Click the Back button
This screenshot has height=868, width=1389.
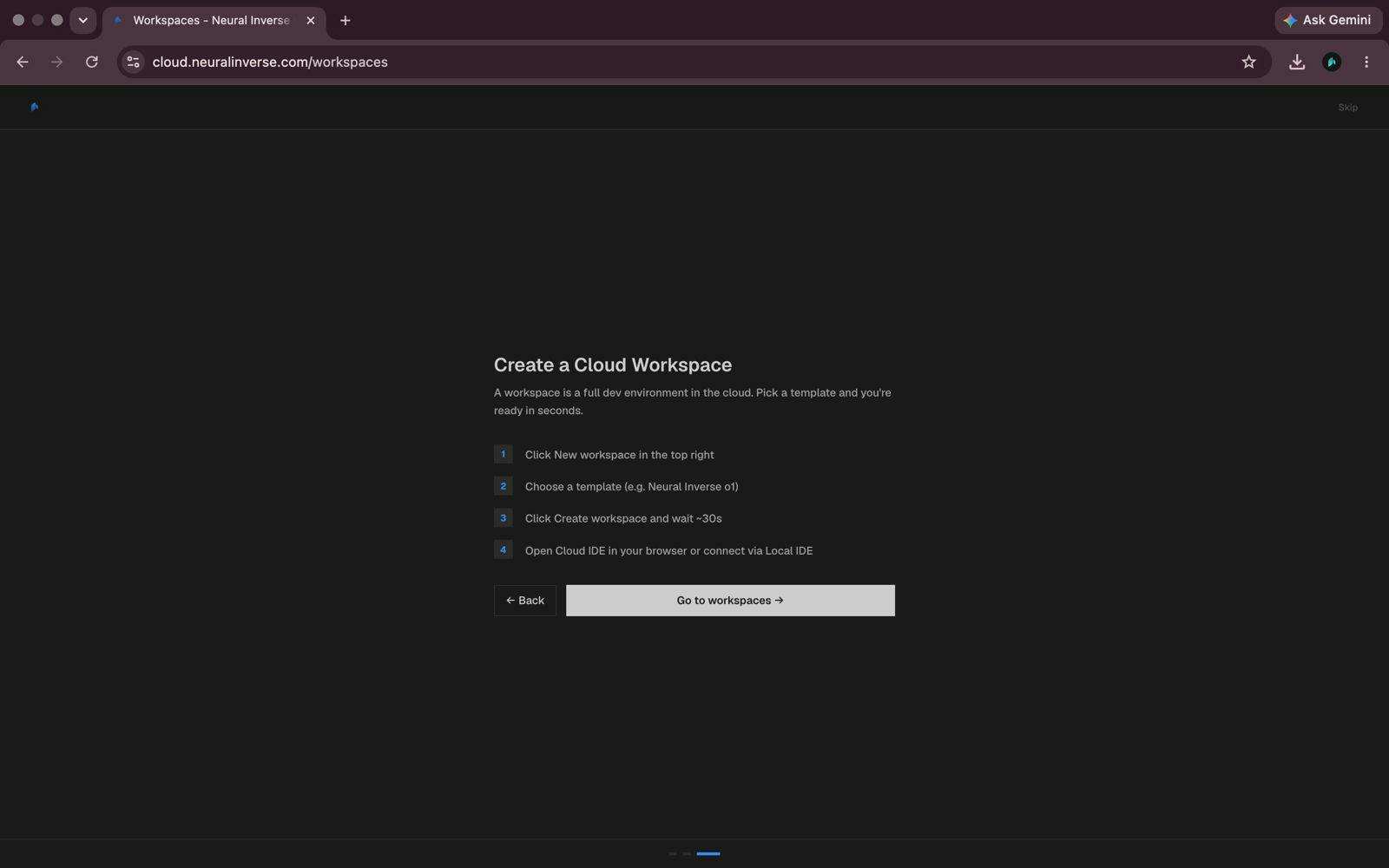pos(525,601)
